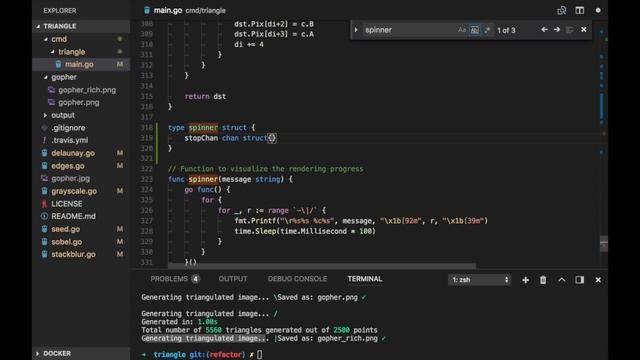640x360 pixels.
Task: Go to previous match arrow
Action: [544, 30]
